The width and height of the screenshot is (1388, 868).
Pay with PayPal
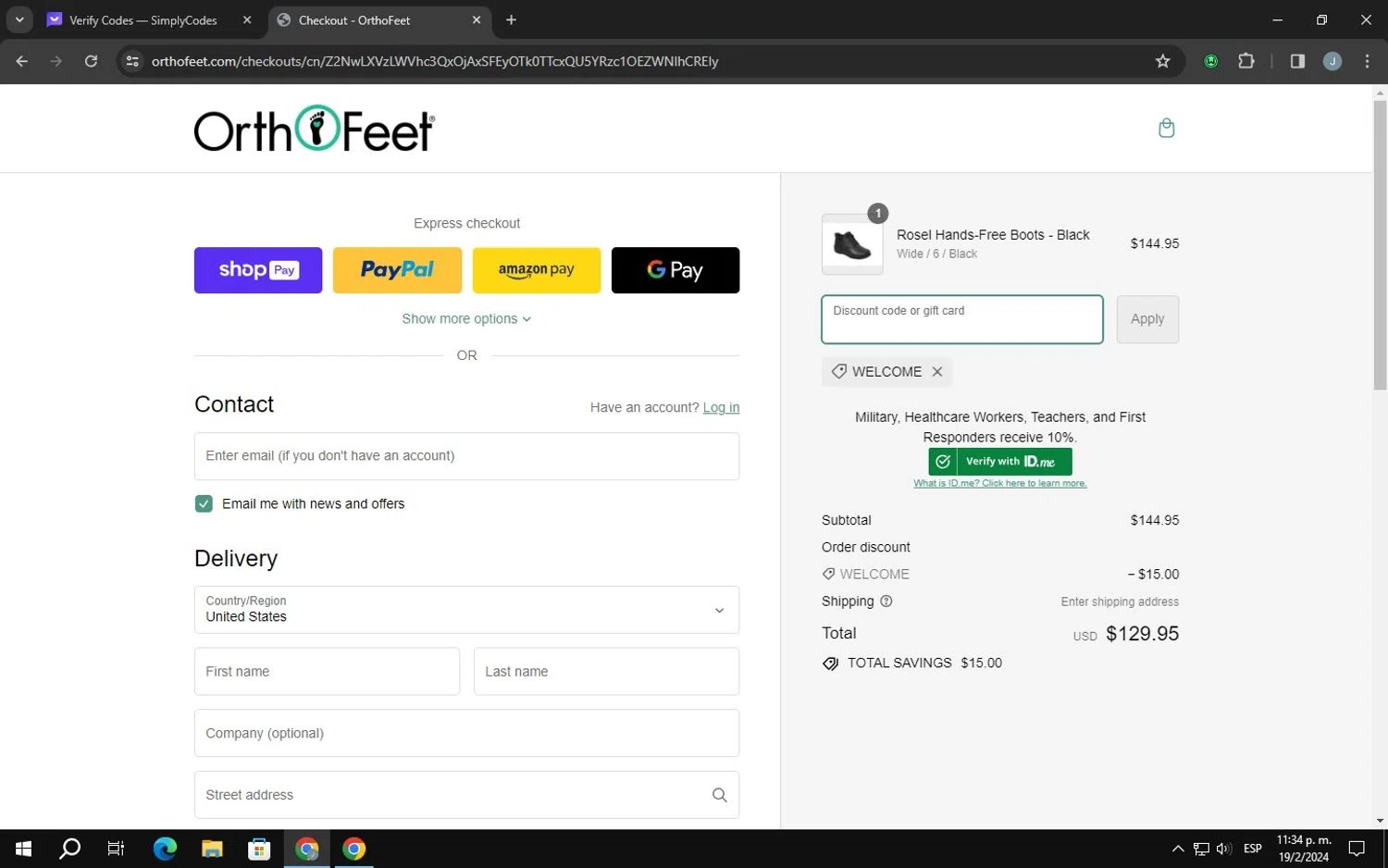[397, 270]
